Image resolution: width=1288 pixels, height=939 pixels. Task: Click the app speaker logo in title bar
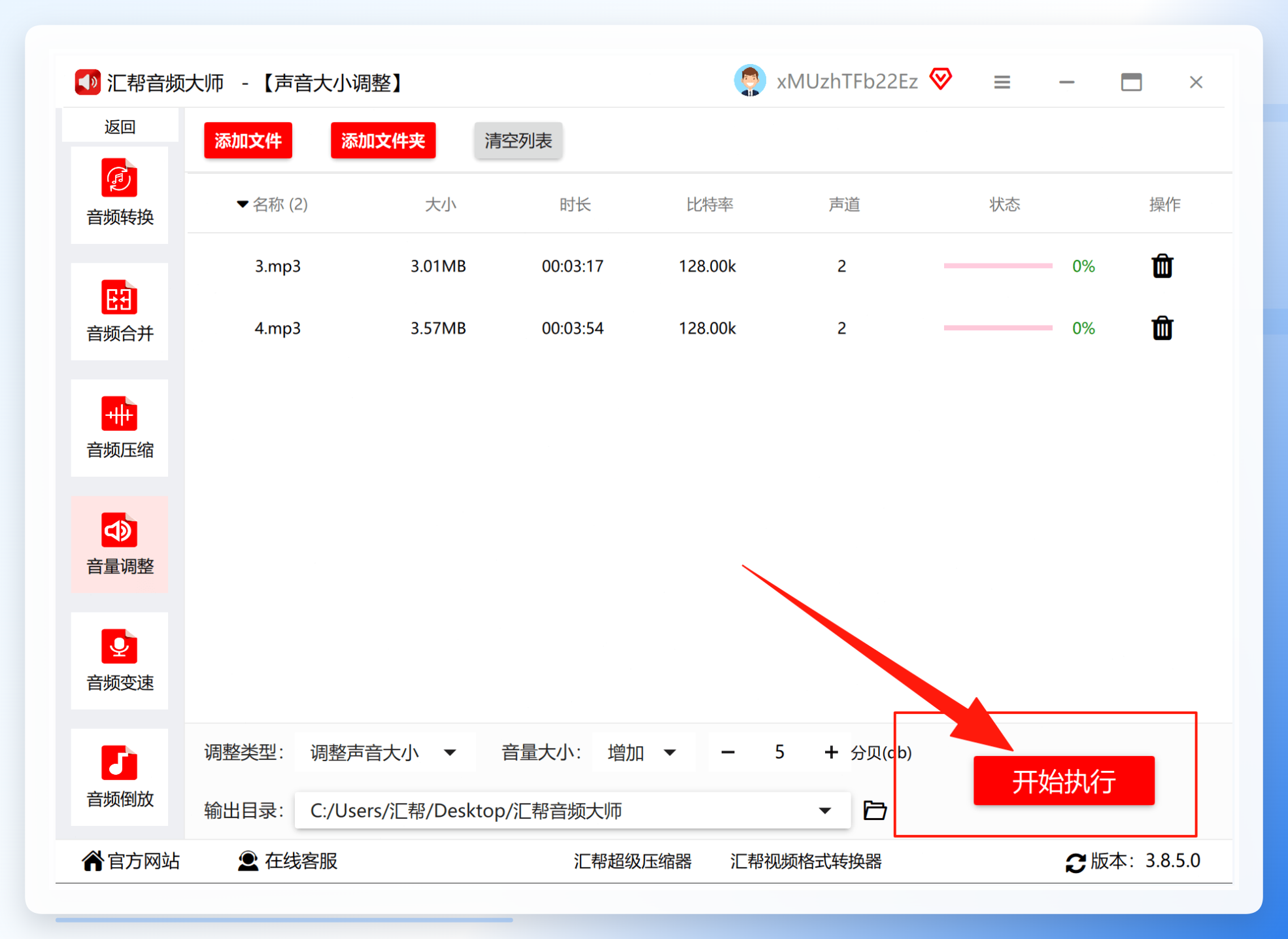pyautogui.click(x=88, y=82)
